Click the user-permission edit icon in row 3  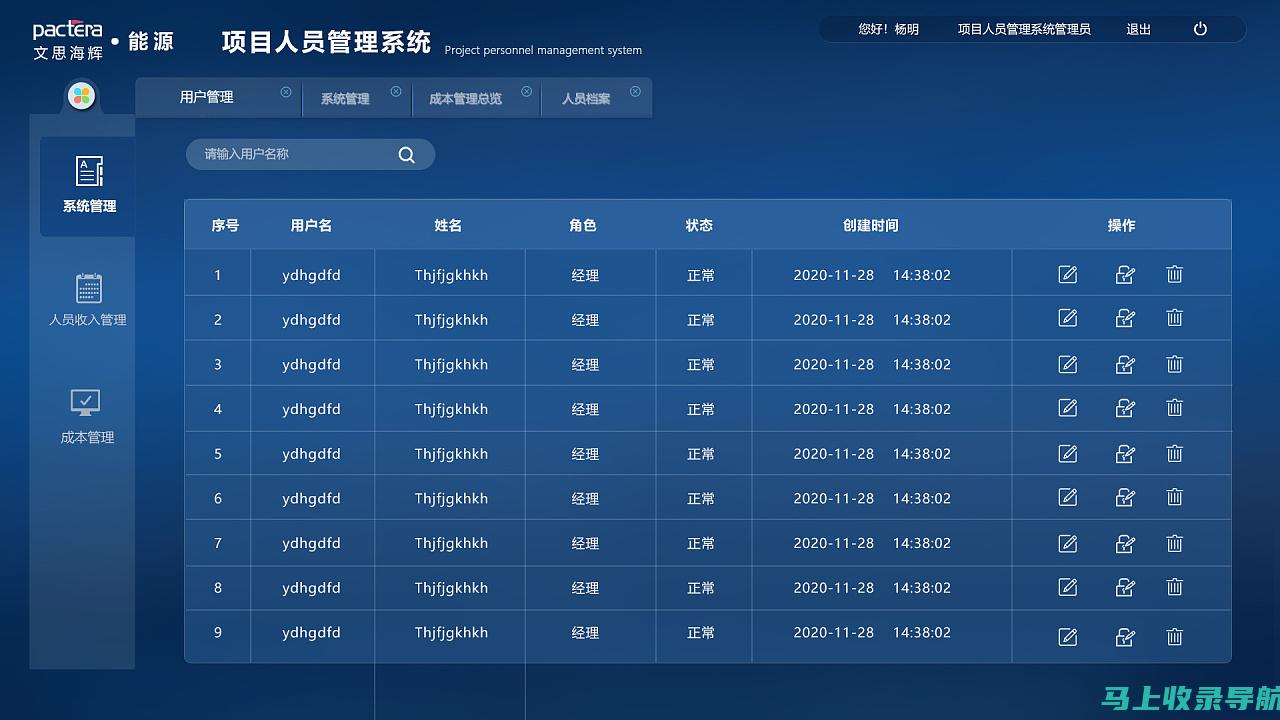pos(1125,364)
